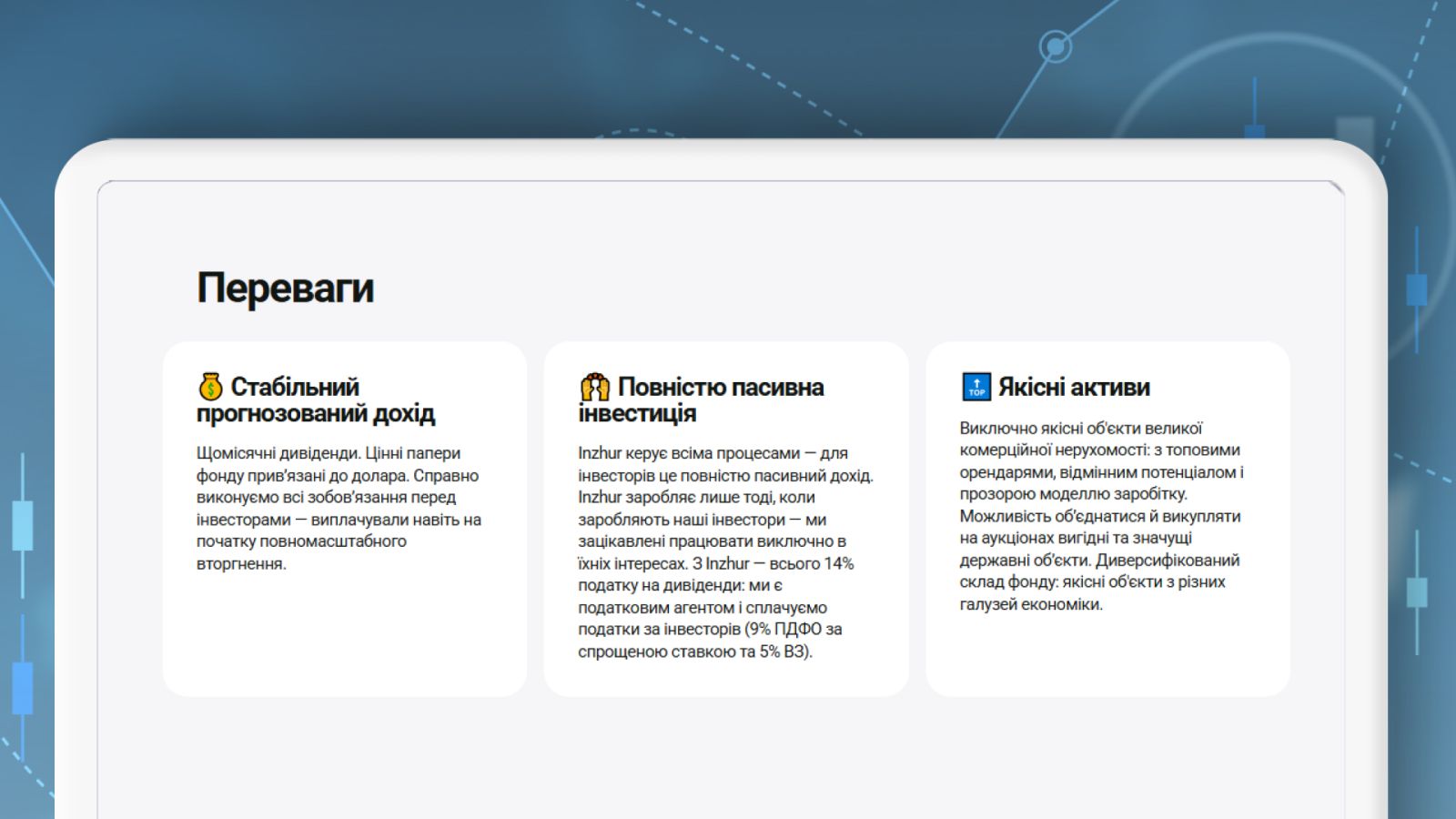Click the teal candlestick at lower right edge
The width and height of the screenshot is (1456, 819).
[1417, 592]
